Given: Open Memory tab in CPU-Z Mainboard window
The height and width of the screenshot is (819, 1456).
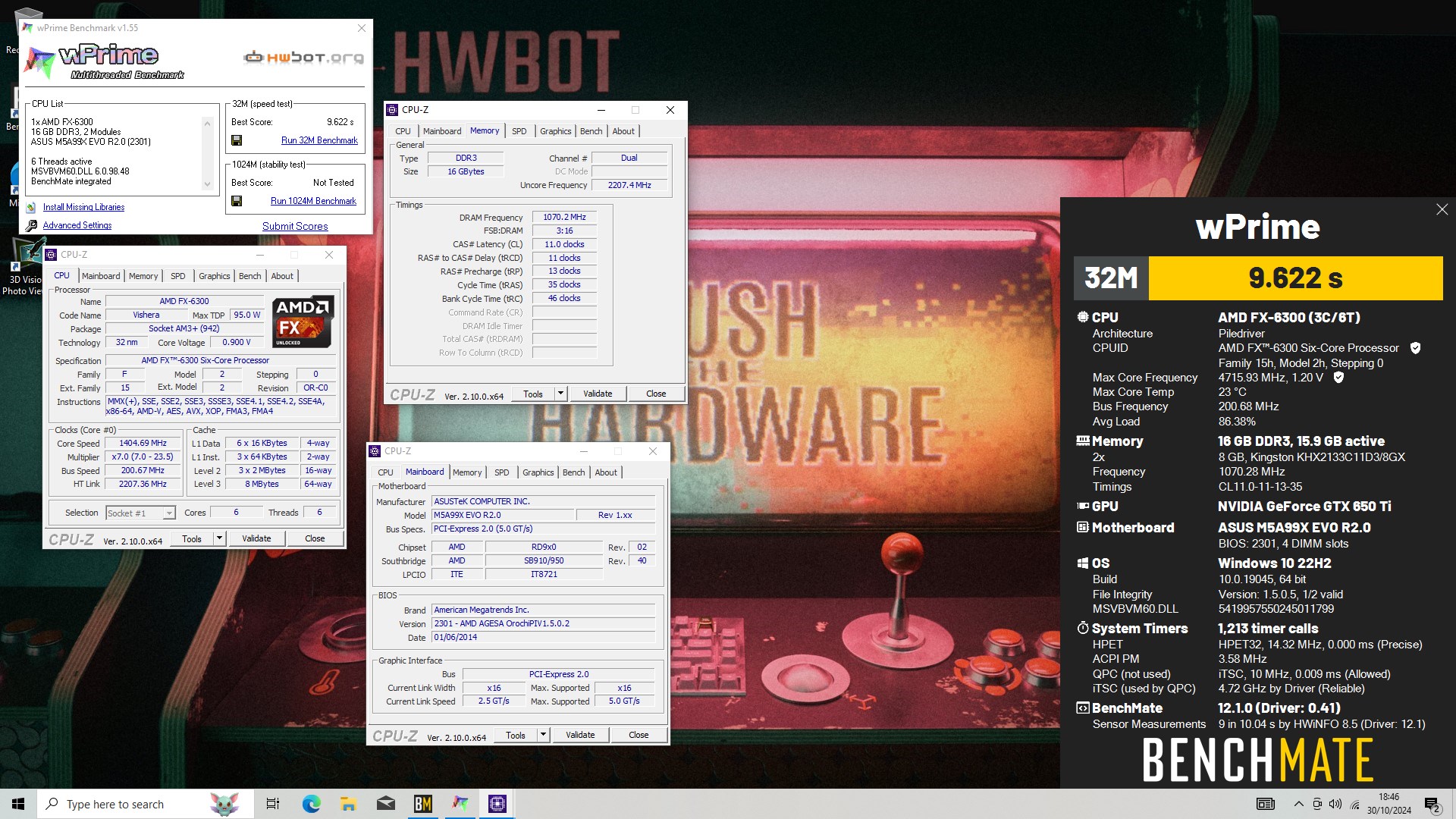Looking at the screenshot, I should 467,472.
